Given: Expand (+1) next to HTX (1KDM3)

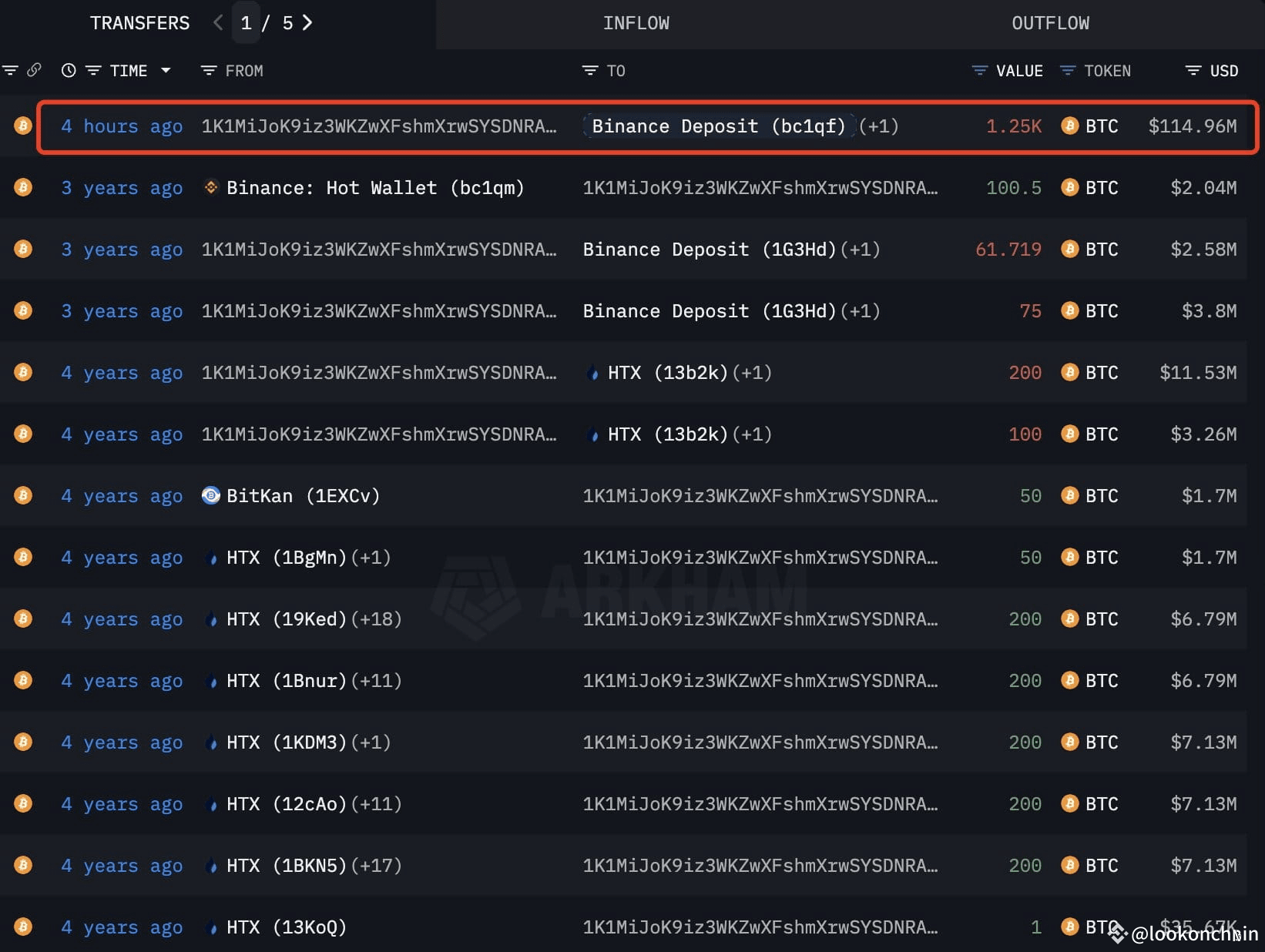Looking at the screenshot, I should [371, 742].
